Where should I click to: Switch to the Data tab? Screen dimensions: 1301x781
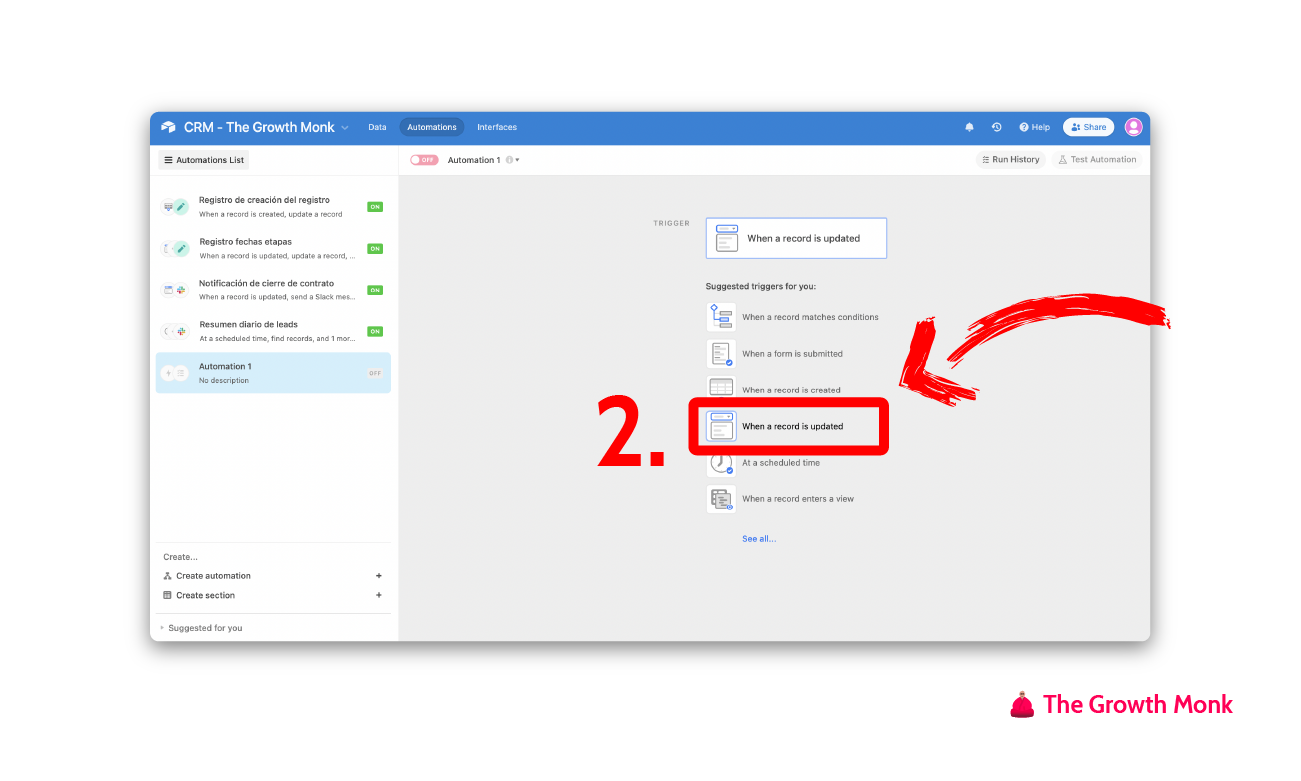(377, 127)
